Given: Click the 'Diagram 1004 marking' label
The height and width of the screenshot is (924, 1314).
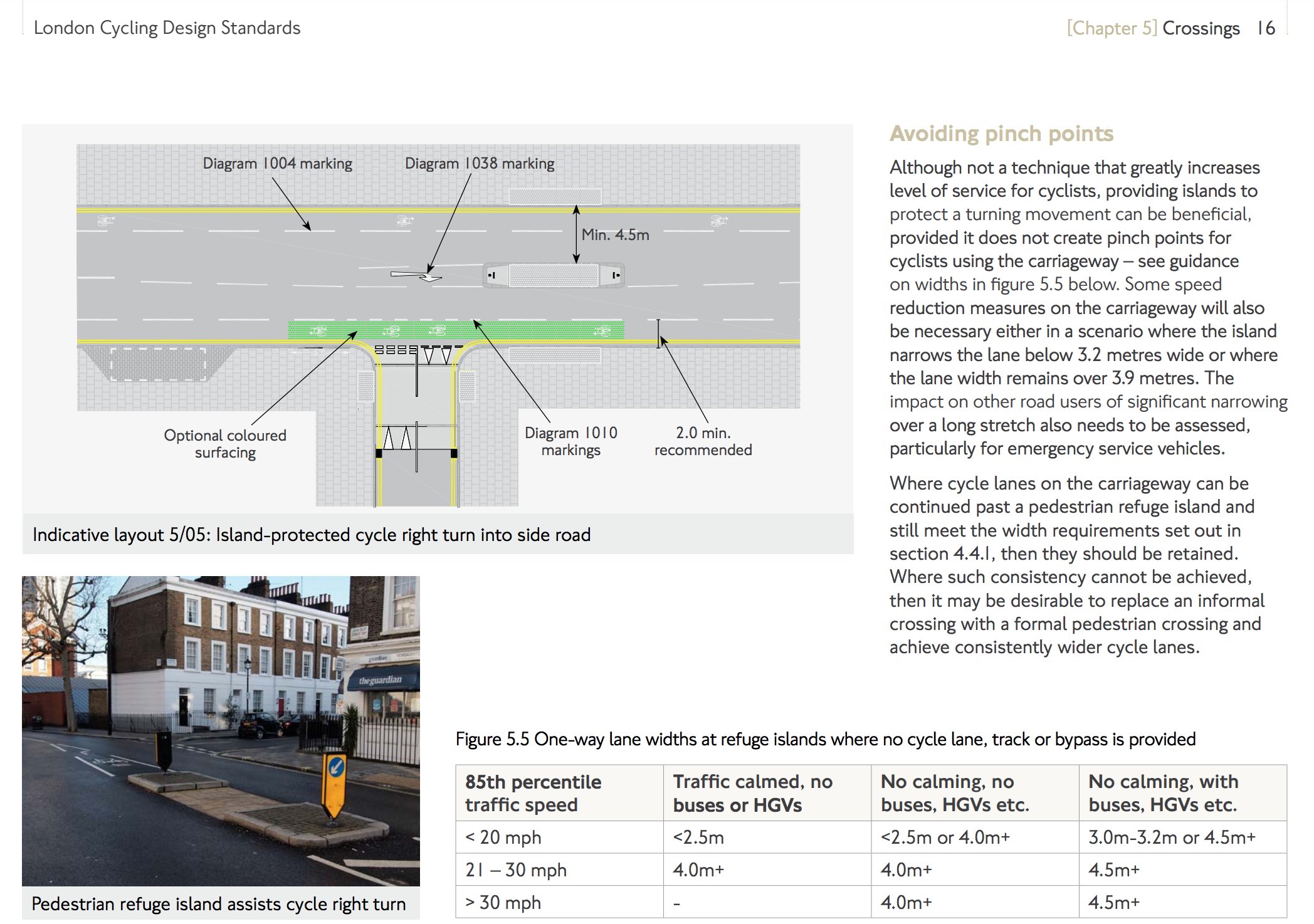Looking at the screenshot, I should 277,164.
